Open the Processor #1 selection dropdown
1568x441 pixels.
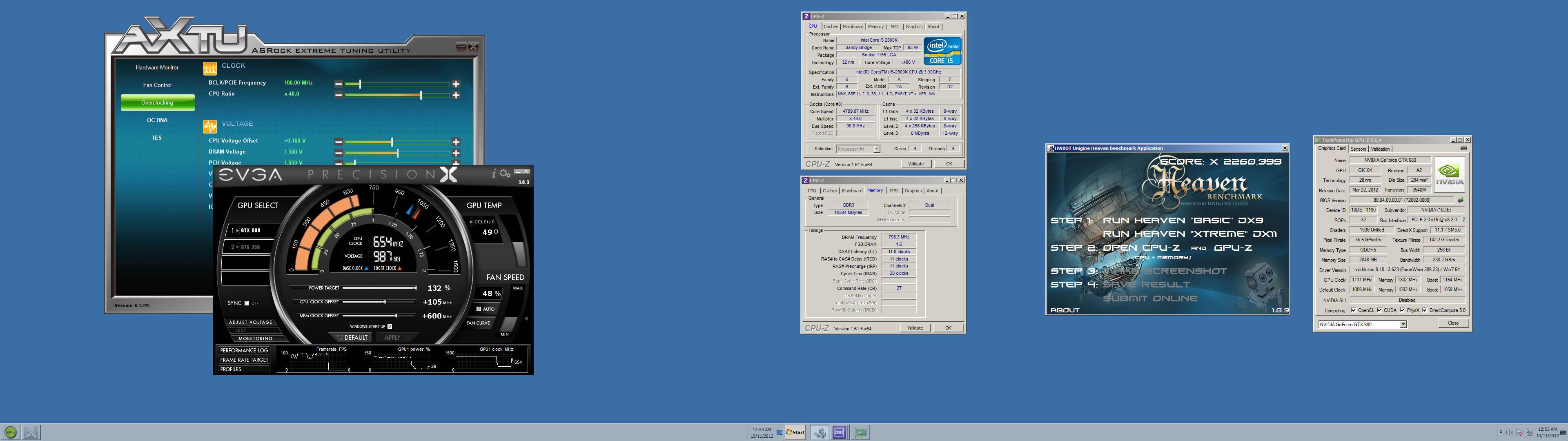pyautogui.click(x=877, y=149)
